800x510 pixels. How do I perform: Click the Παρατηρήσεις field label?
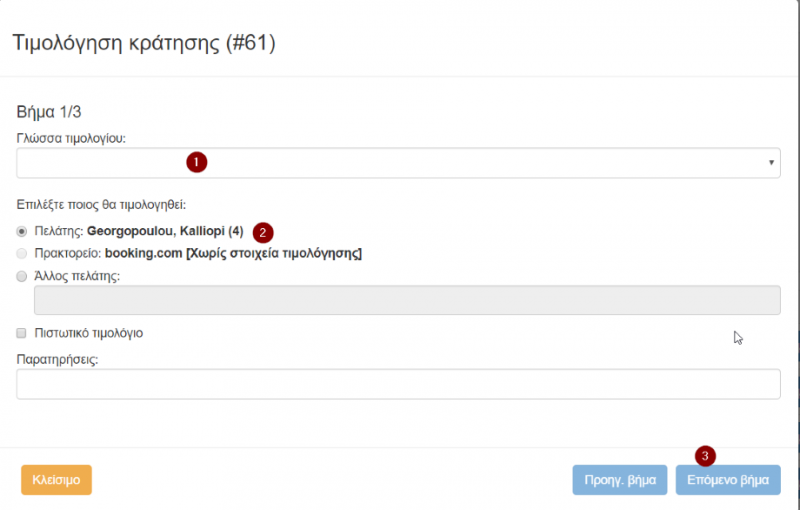coord(58,358)
